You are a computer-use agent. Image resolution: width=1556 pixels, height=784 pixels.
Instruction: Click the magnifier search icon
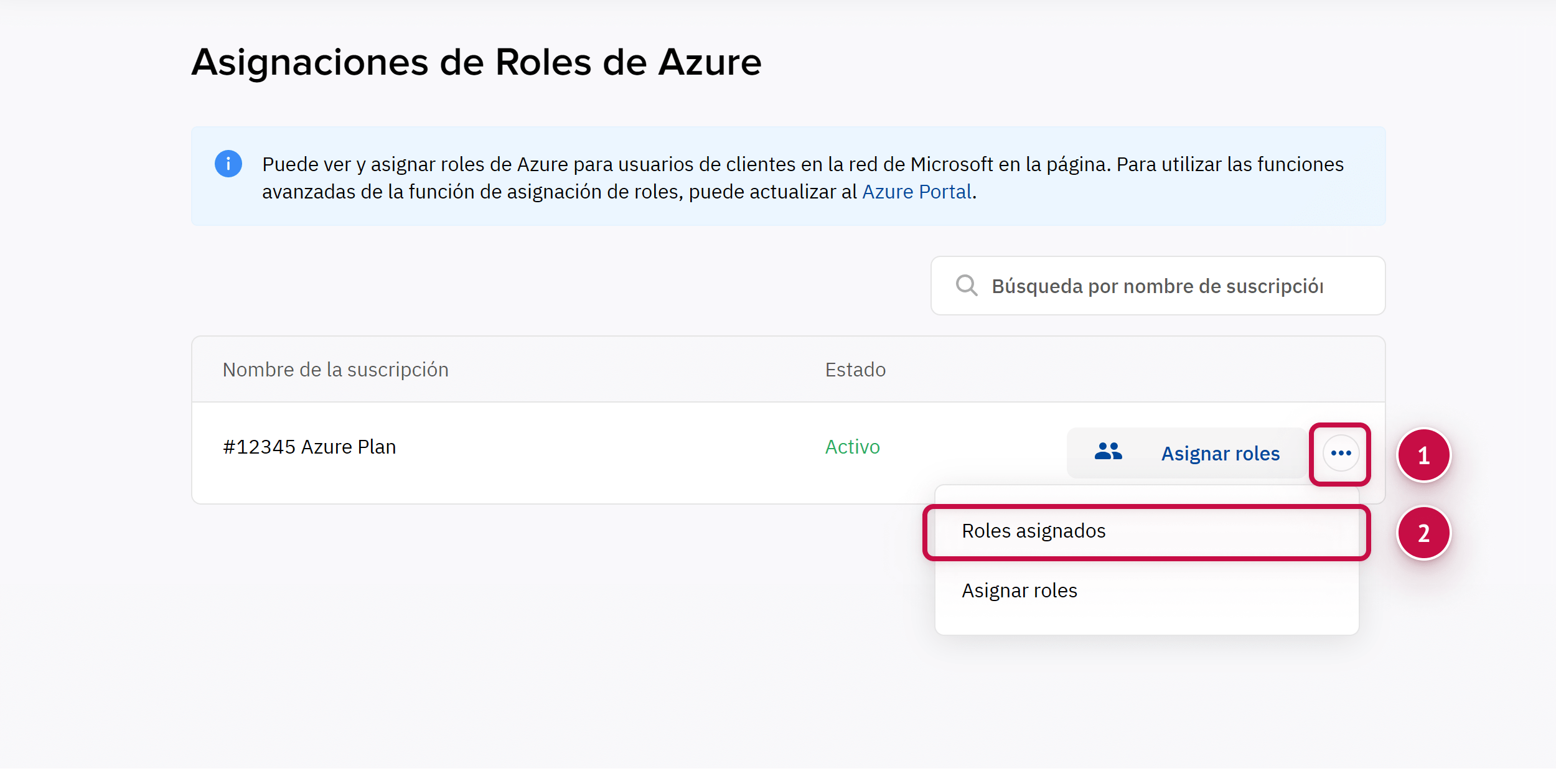point(966,286)
